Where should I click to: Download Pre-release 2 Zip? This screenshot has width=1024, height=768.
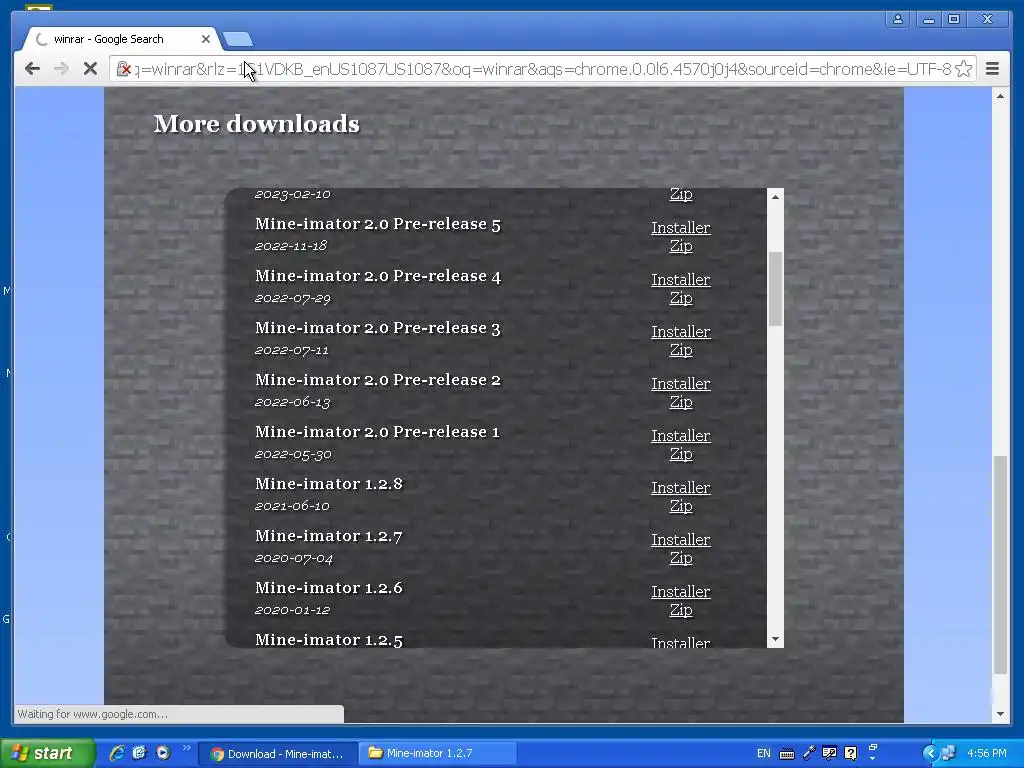pos(680,402)
